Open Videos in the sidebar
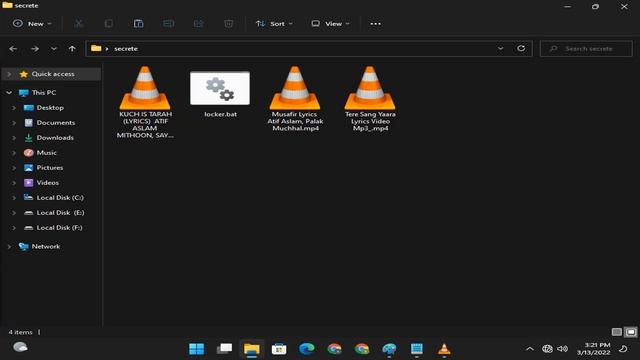This screenshot has width=640, height=360. point(47,183)
